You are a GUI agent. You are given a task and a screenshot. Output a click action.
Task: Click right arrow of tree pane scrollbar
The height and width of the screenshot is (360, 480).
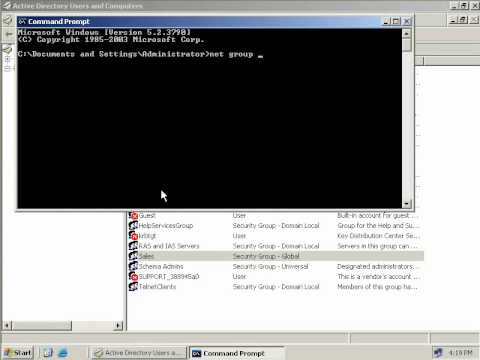(x=118, y=325)
